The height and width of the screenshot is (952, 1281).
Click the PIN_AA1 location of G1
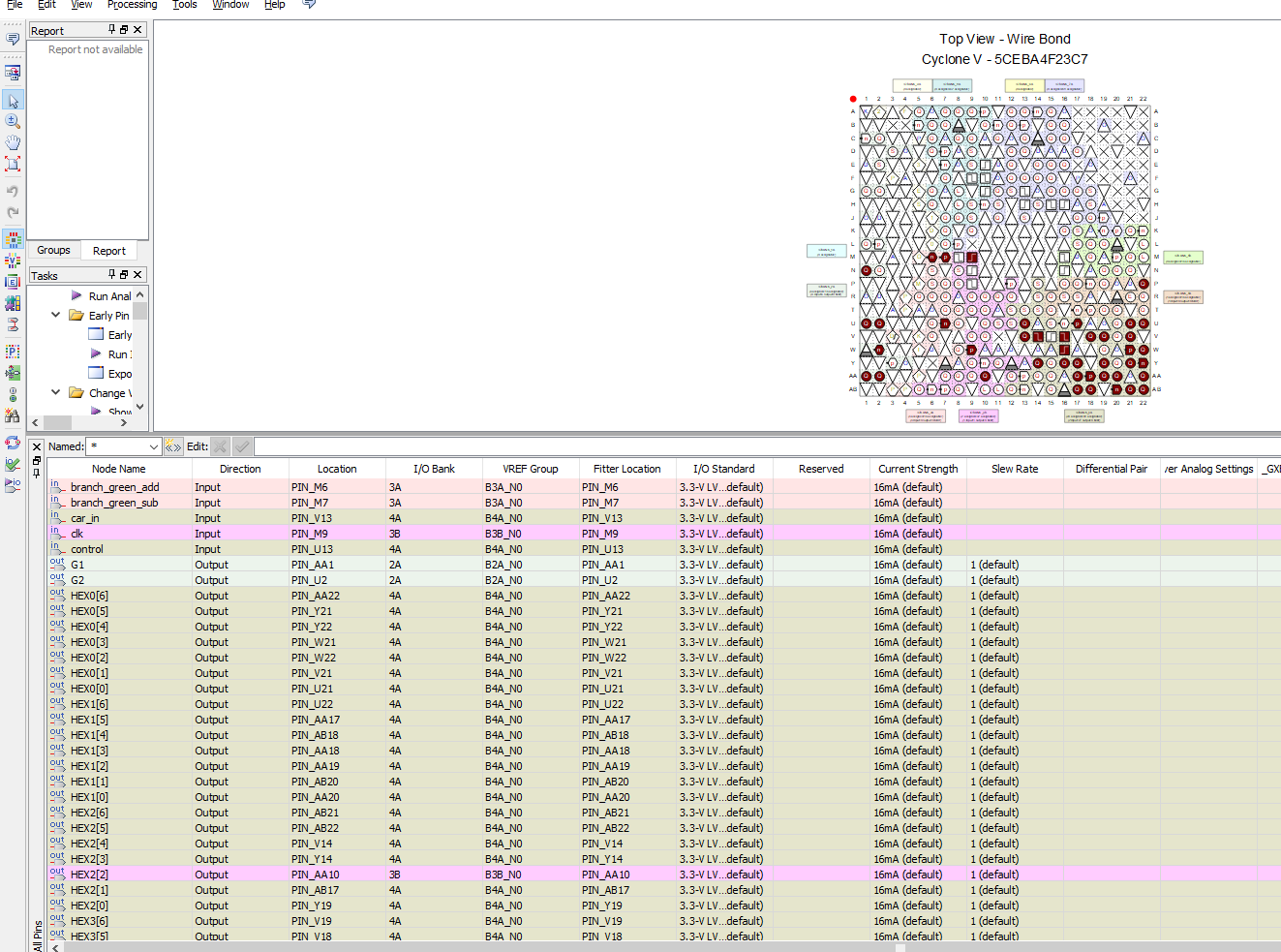[337, 565]
